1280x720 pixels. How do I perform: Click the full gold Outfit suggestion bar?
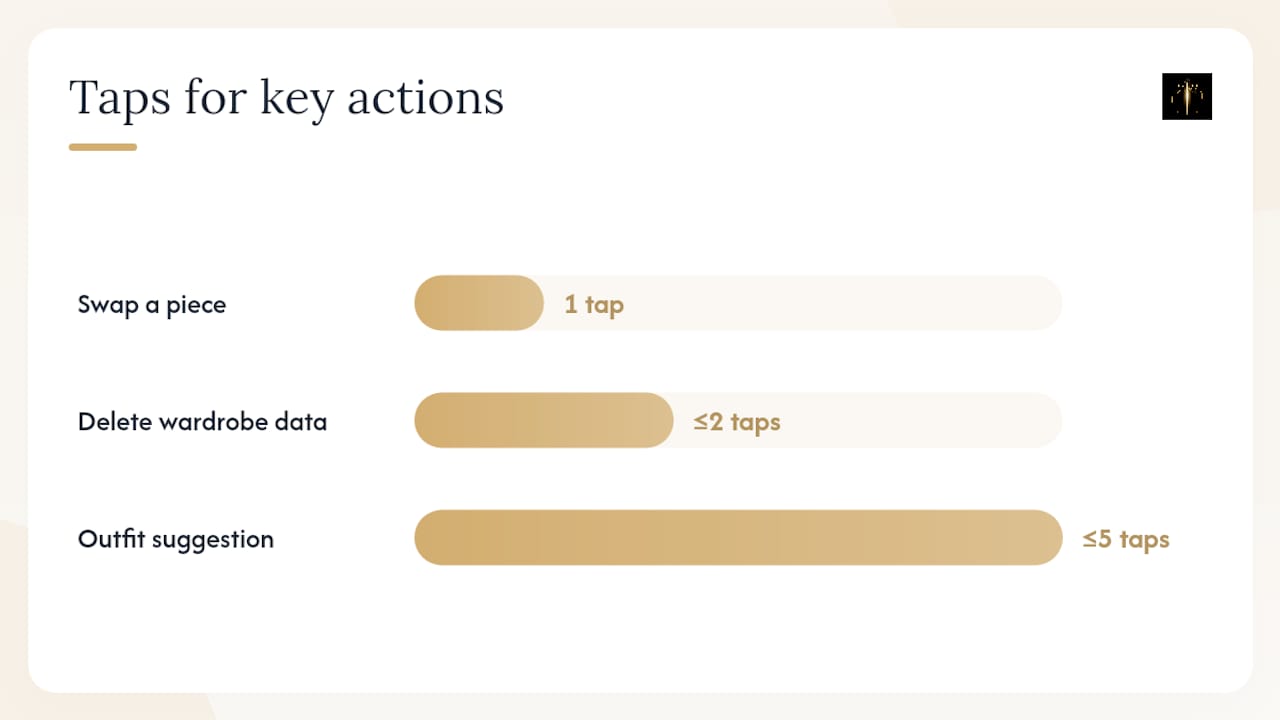738,538
